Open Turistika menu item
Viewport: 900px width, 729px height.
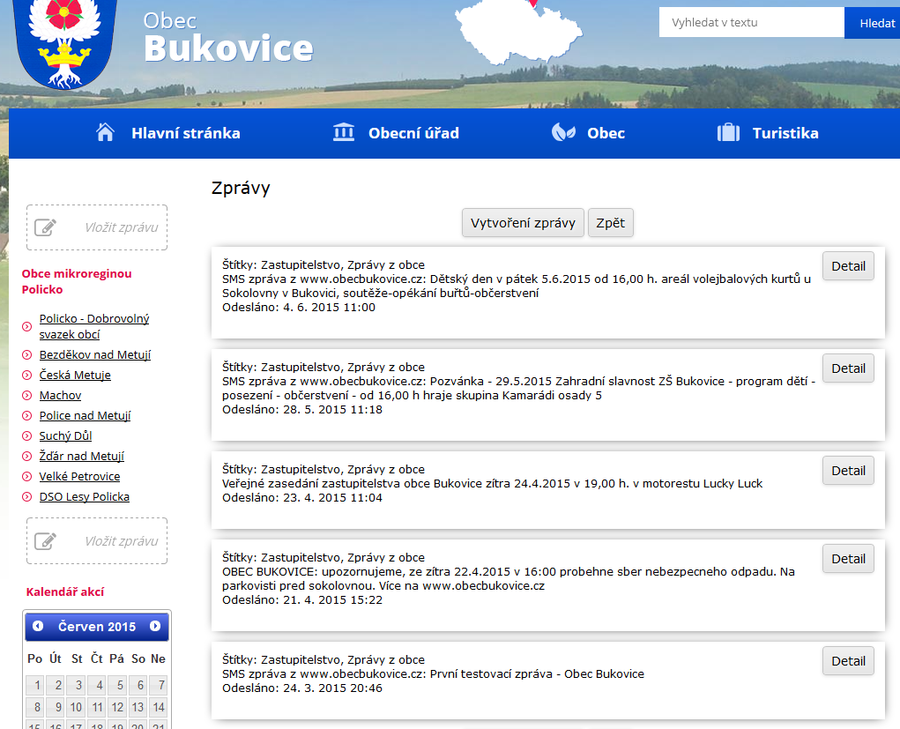[x=785, y=133]
